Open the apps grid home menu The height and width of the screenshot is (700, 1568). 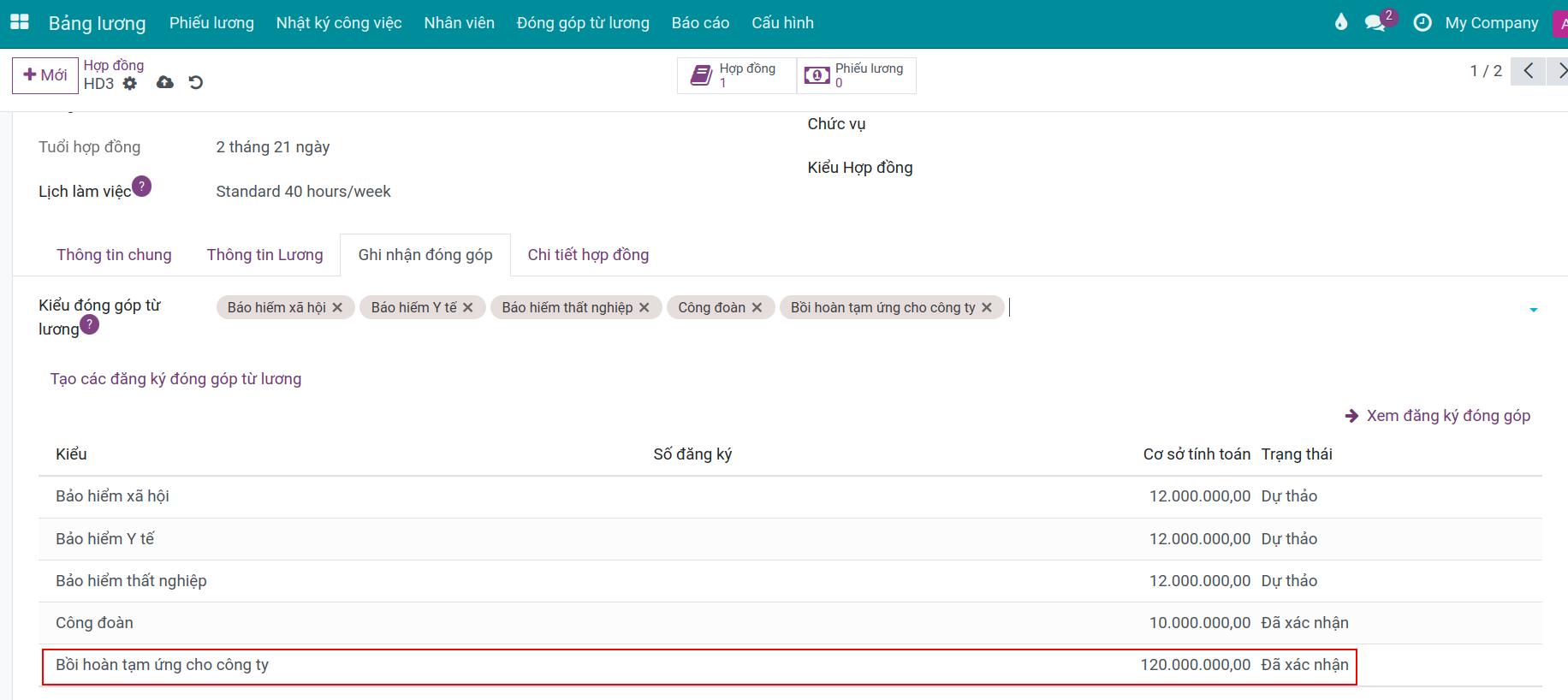[x=19, y=23]
